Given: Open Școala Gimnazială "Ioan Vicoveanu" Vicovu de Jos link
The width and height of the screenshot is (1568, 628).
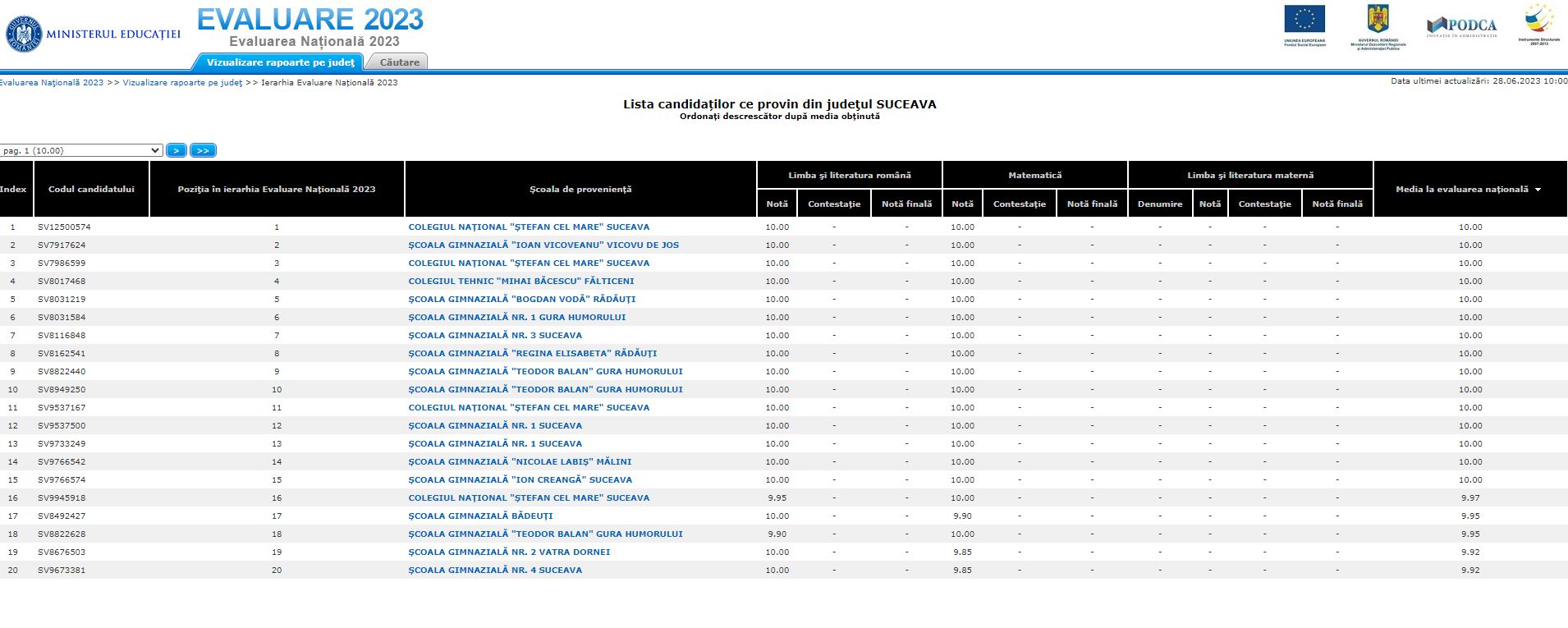Looking at the screenshot, I should 543,245.
